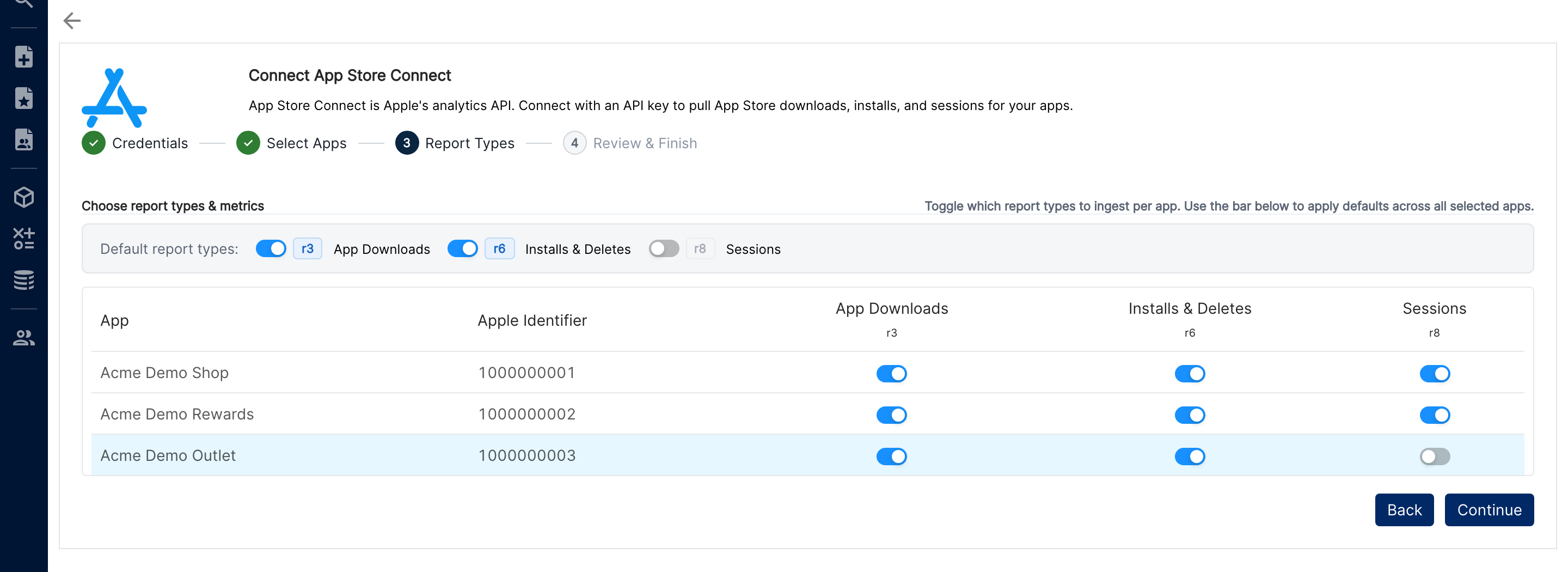
Task: Toggle Installs & Deletes for Acme Demo Outlet
Action: (x=1190, y=457)
